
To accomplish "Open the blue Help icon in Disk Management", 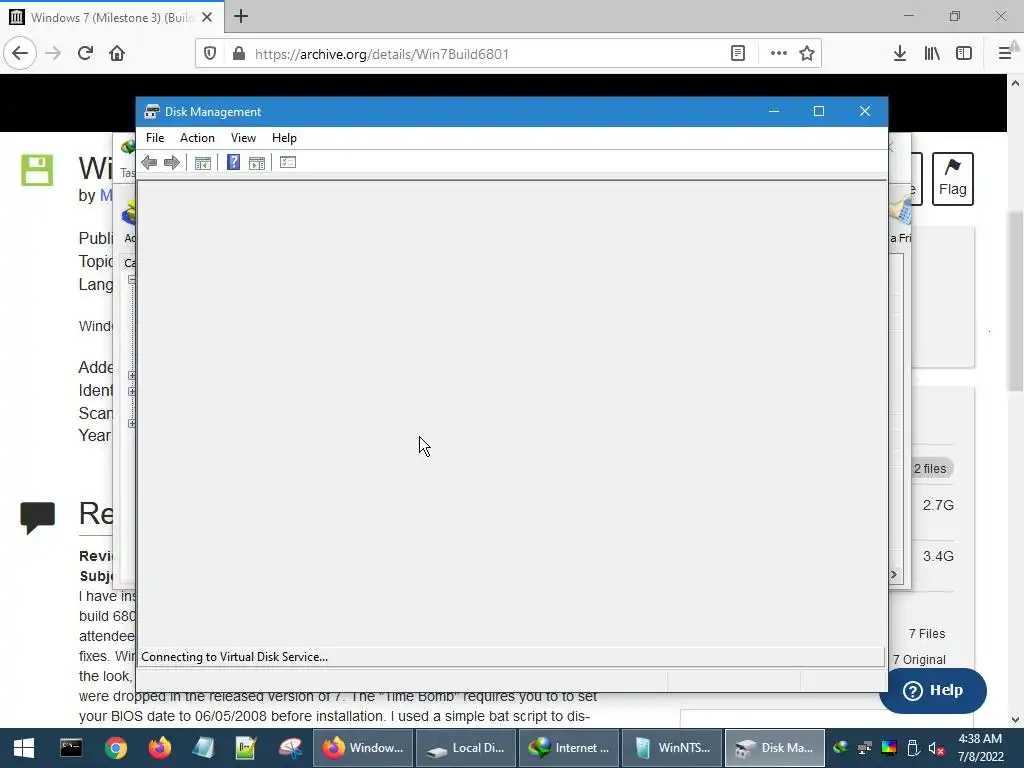I will click(x=233, y=162).
